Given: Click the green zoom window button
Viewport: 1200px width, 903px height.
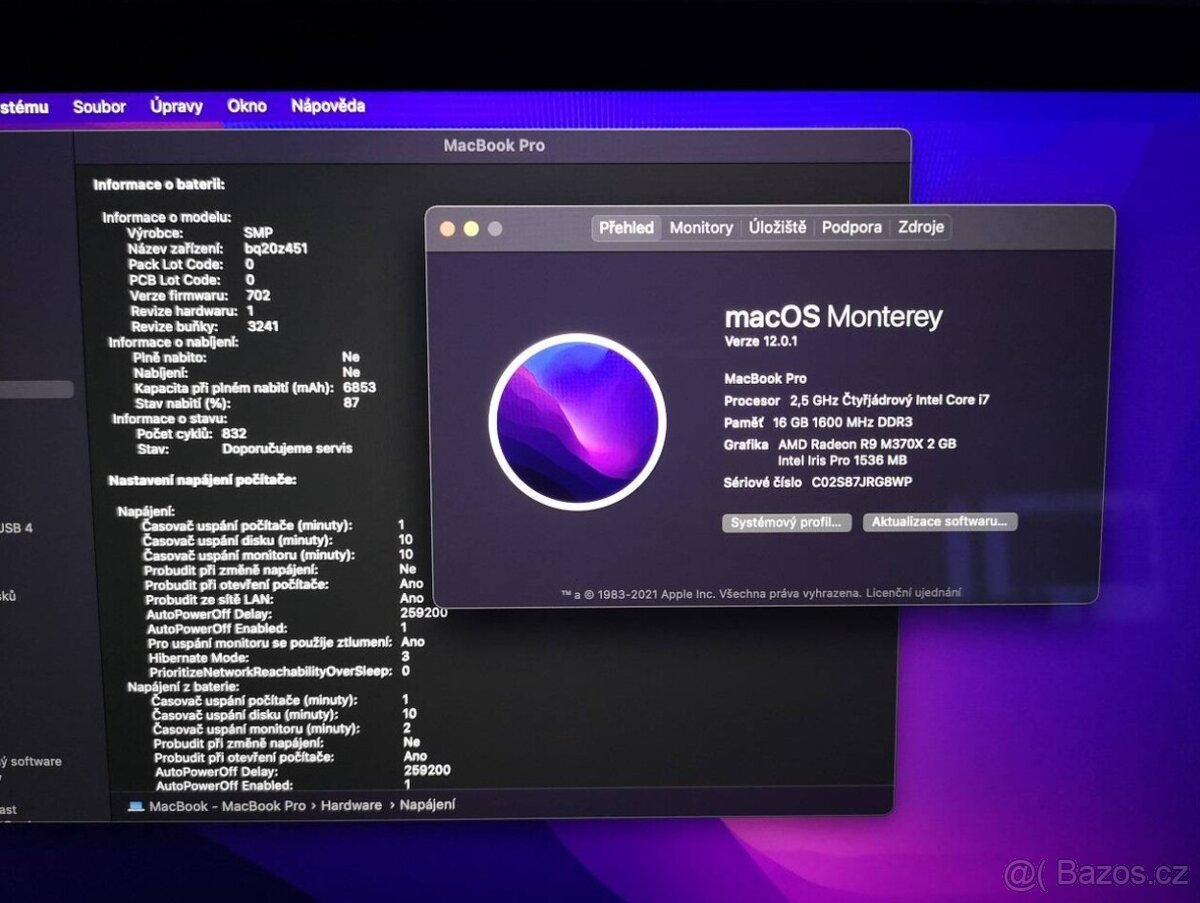Looking at the screenshot, I should click(x=494, y=228).
